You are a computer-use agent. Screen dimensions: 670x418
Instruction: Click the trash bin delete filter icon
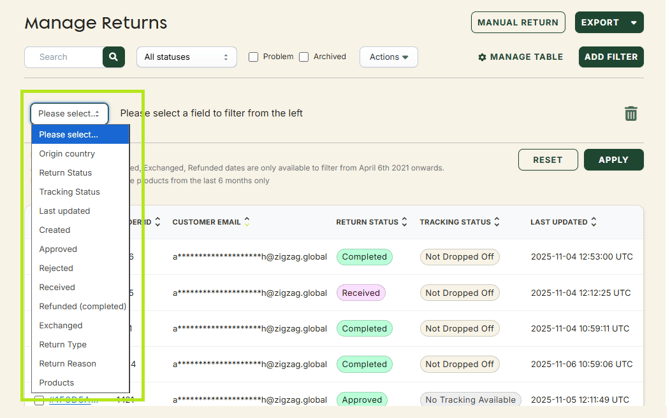(630, 114)
